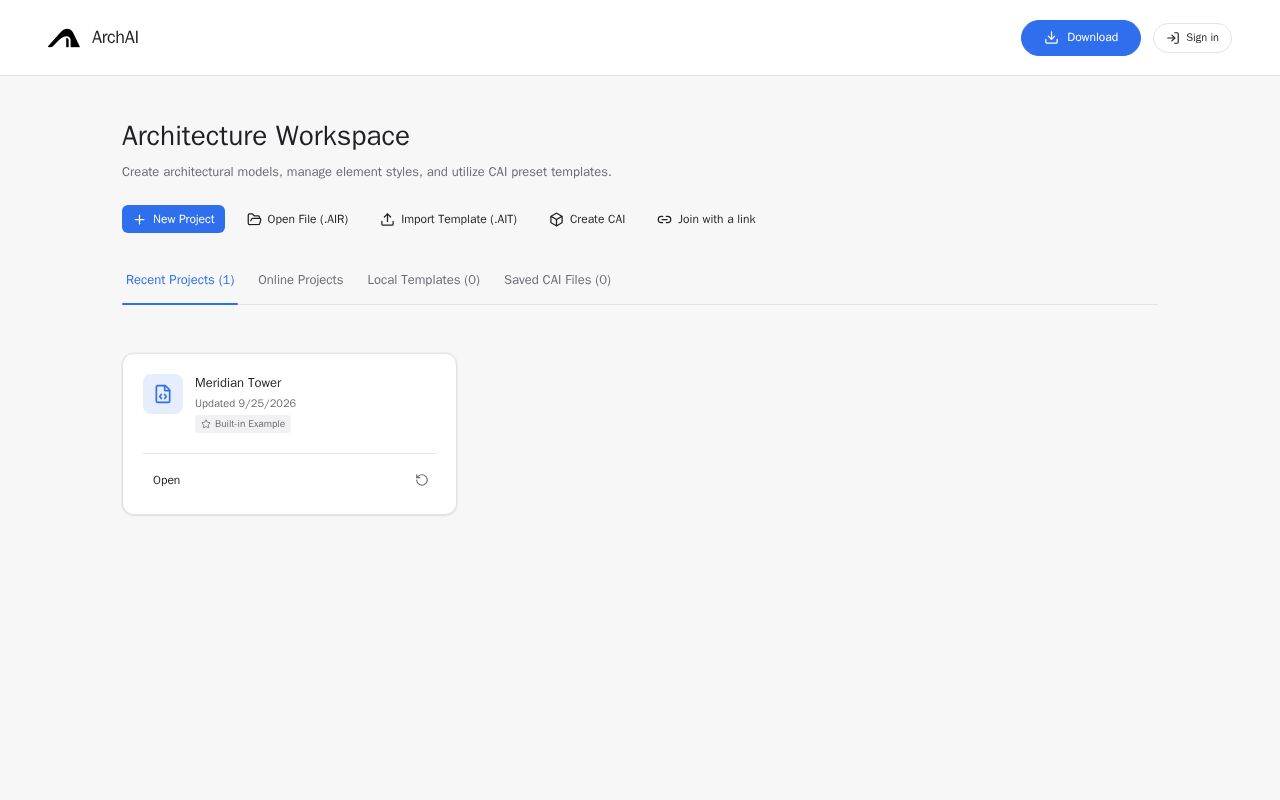Click the ArchAI brand name
Image resolution: width=1280 pixels, height=800 pixels.
(115, 38)
